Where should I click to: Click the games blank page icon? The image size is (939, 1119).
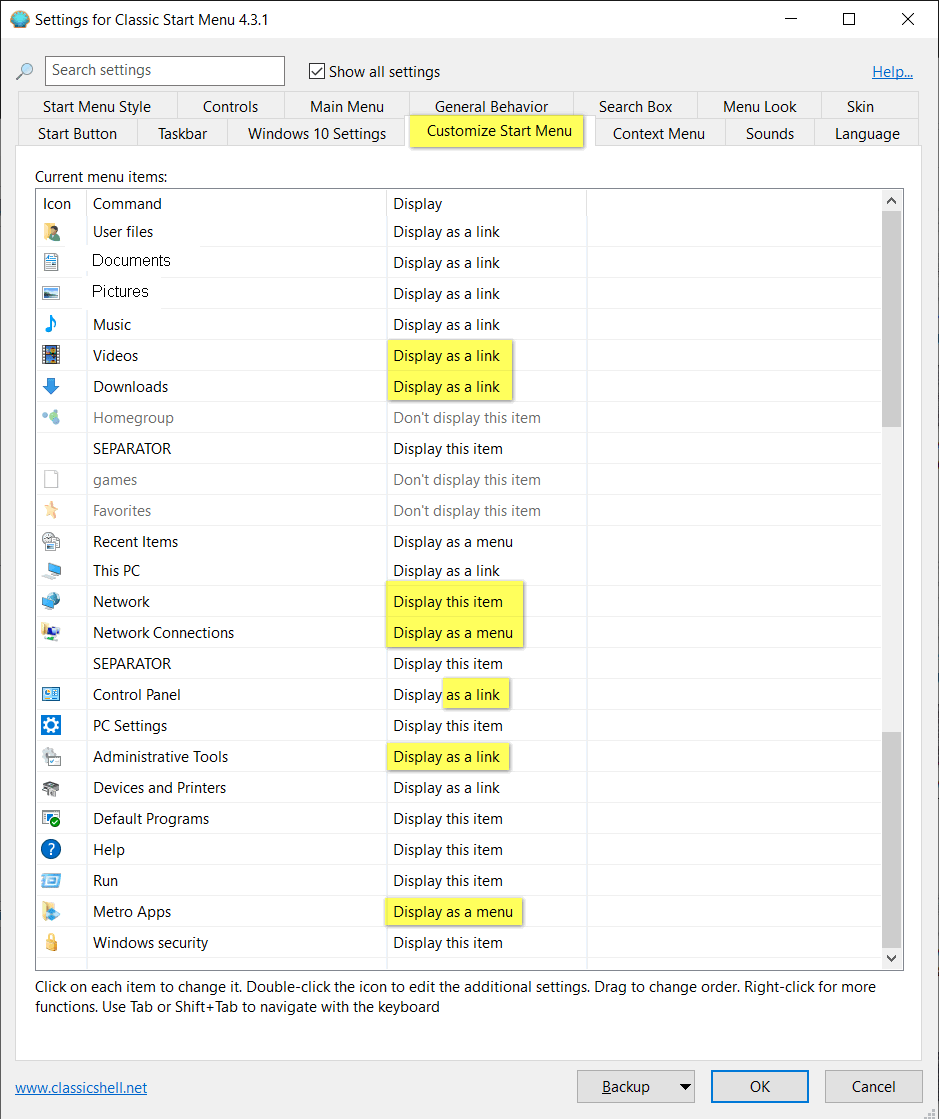[x=51, y=479]
